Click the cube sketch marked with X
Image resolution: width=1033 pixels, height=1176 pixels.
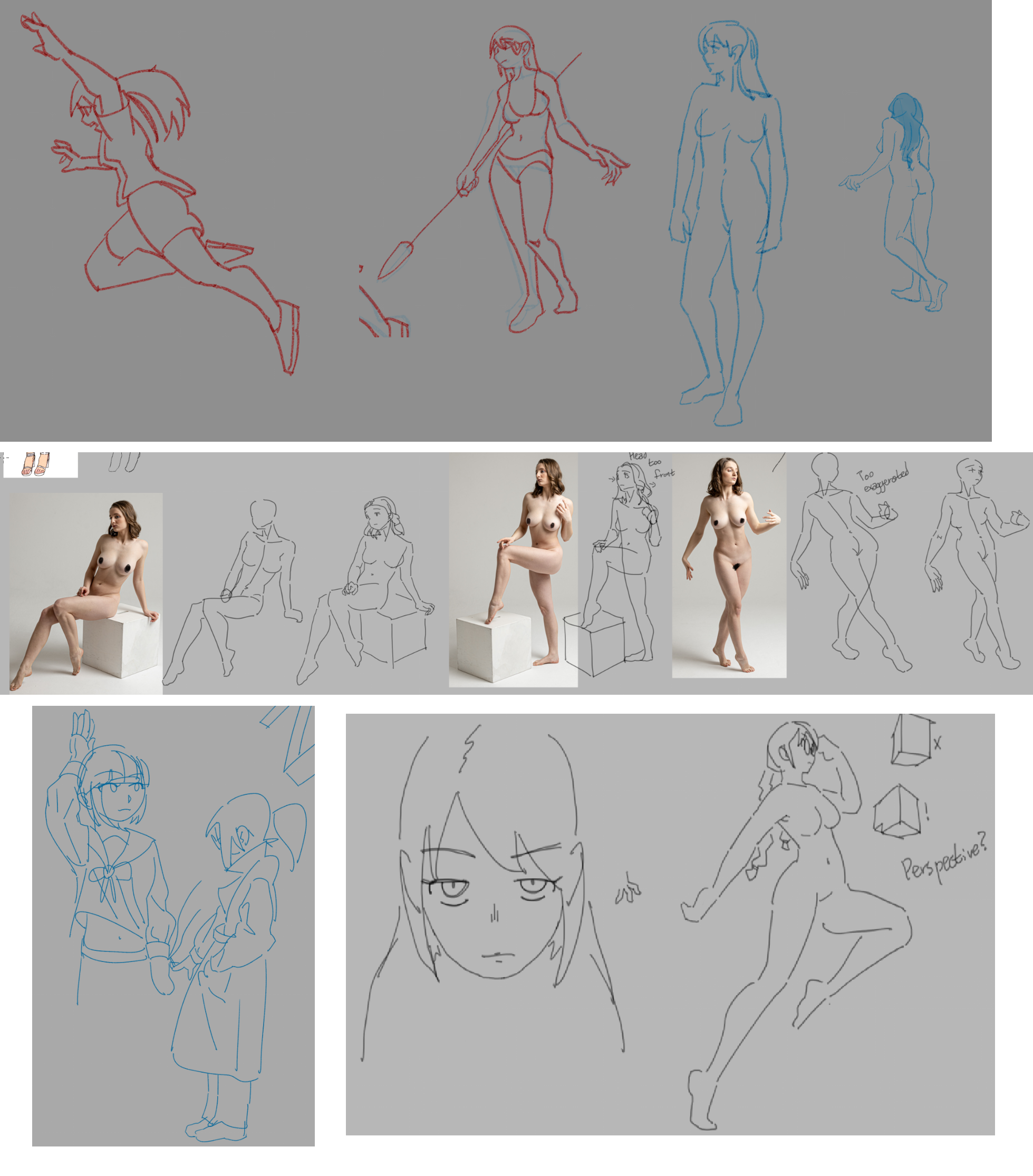(911, 741)
